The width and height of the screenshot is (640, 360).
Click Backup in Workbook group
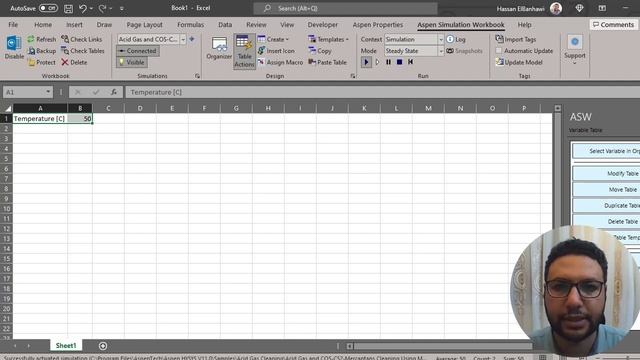[x=42, y=51]
